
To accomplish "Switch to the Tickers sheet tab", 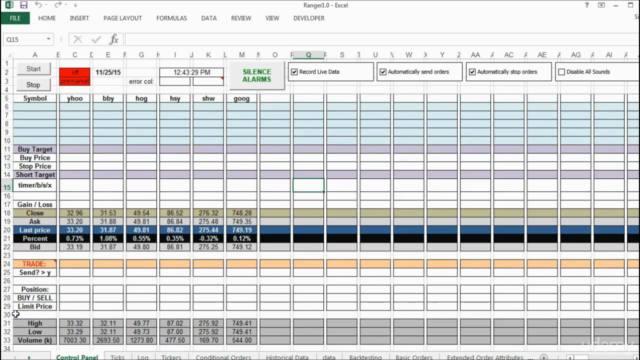I will (171, 357).
